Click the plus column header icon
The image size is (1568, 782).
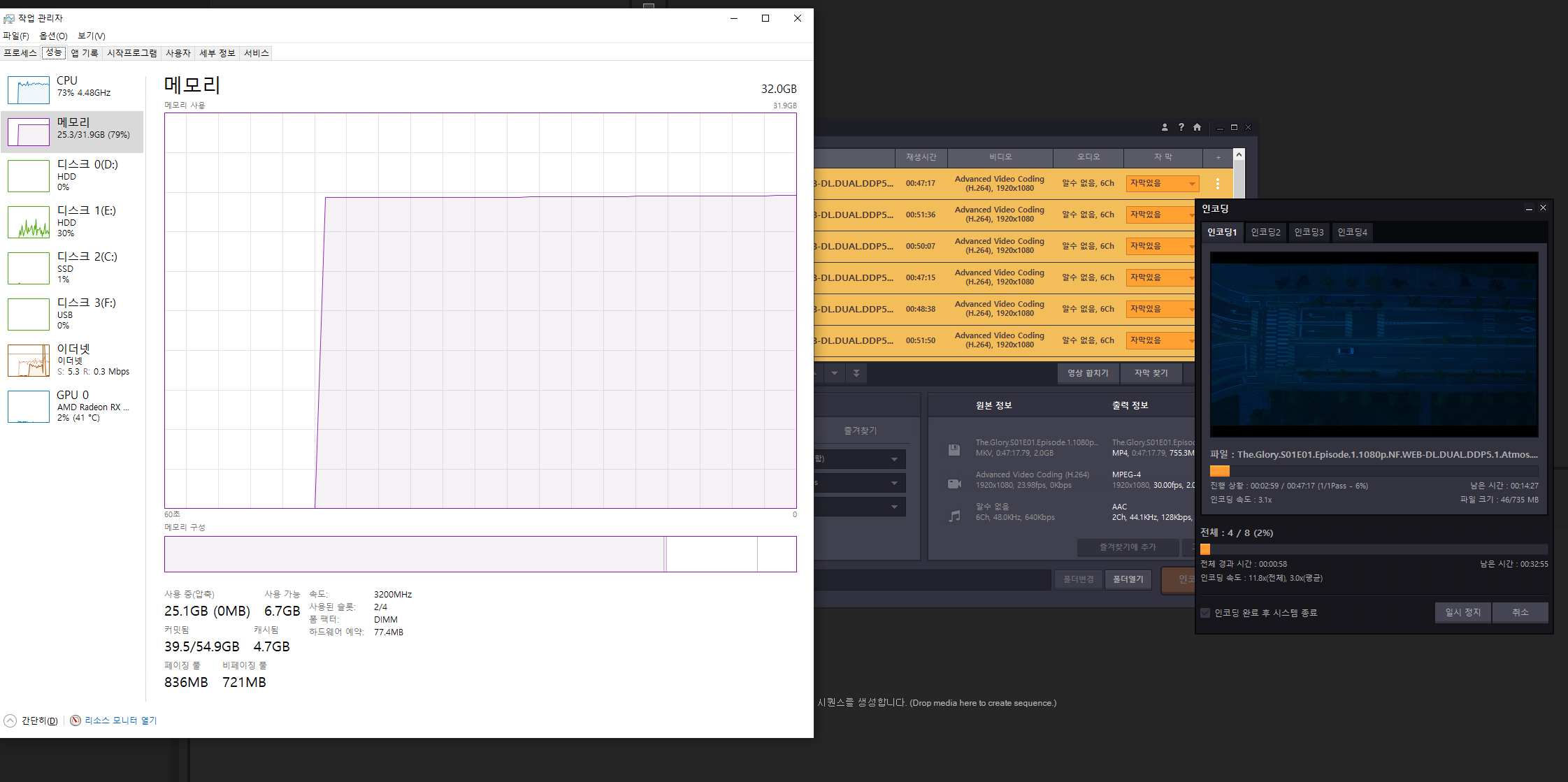click(x=1218, y=157)
